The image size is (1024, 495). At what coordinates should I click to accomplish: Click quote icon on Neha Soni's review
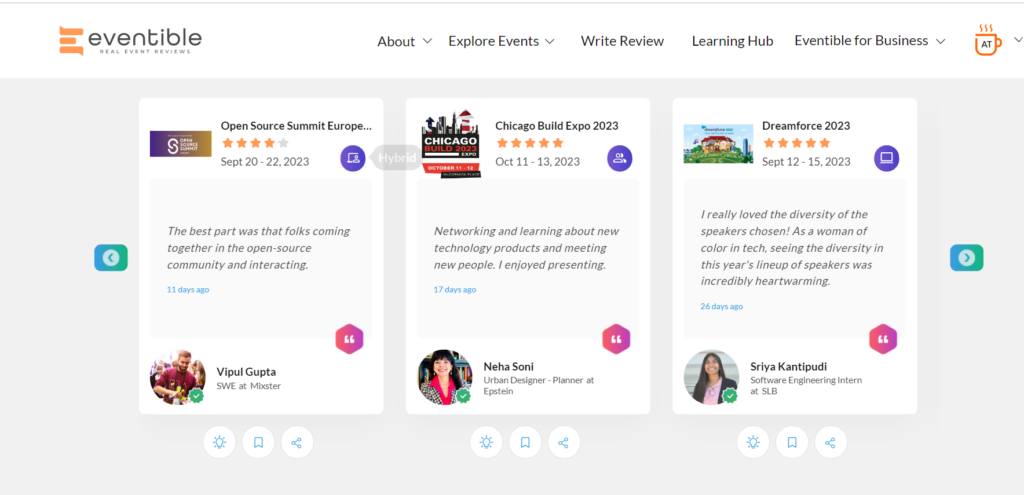pos(616,340)
